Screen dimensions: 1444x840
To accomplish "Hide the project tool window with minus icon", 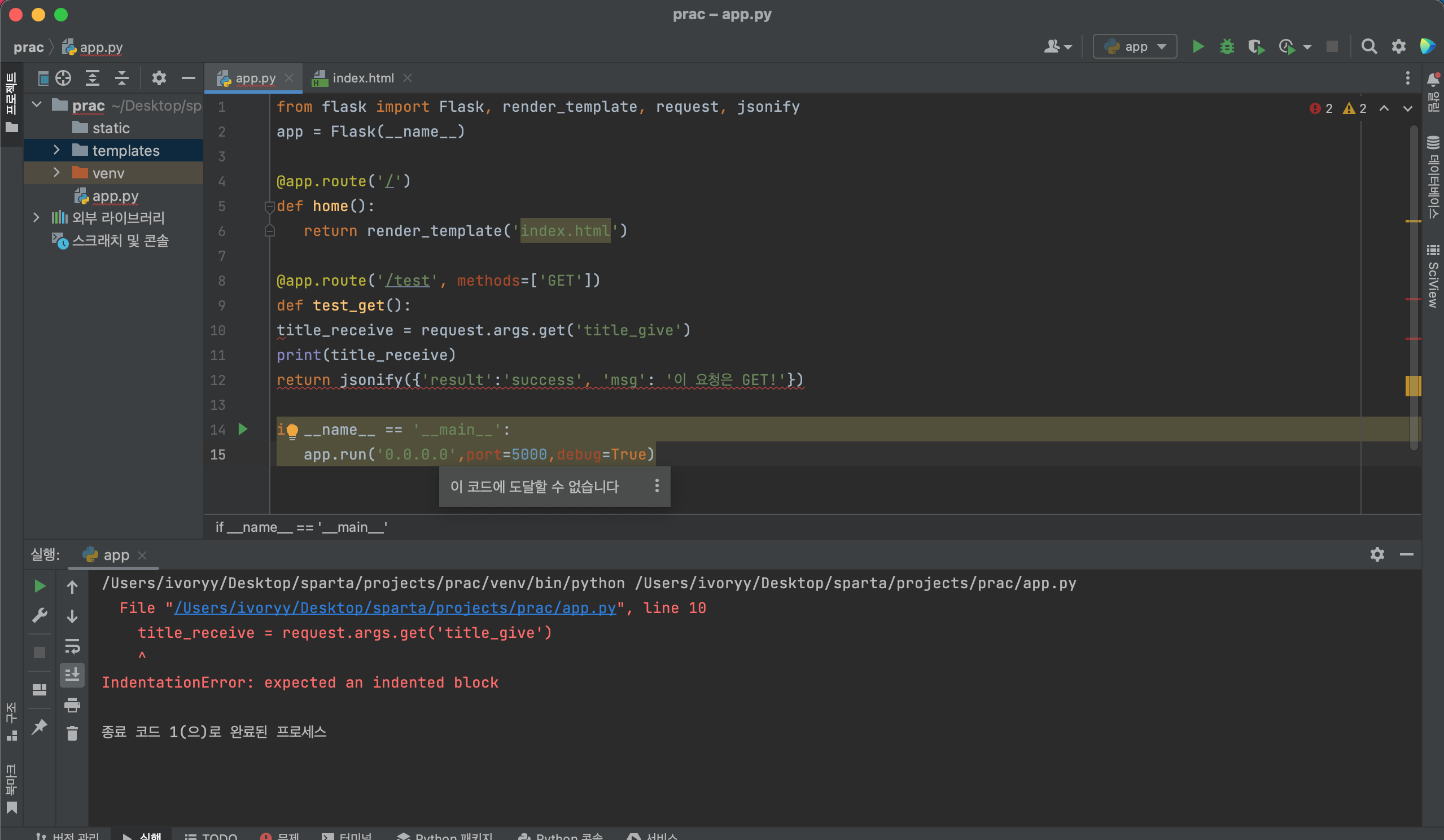I will pos(188,78).
